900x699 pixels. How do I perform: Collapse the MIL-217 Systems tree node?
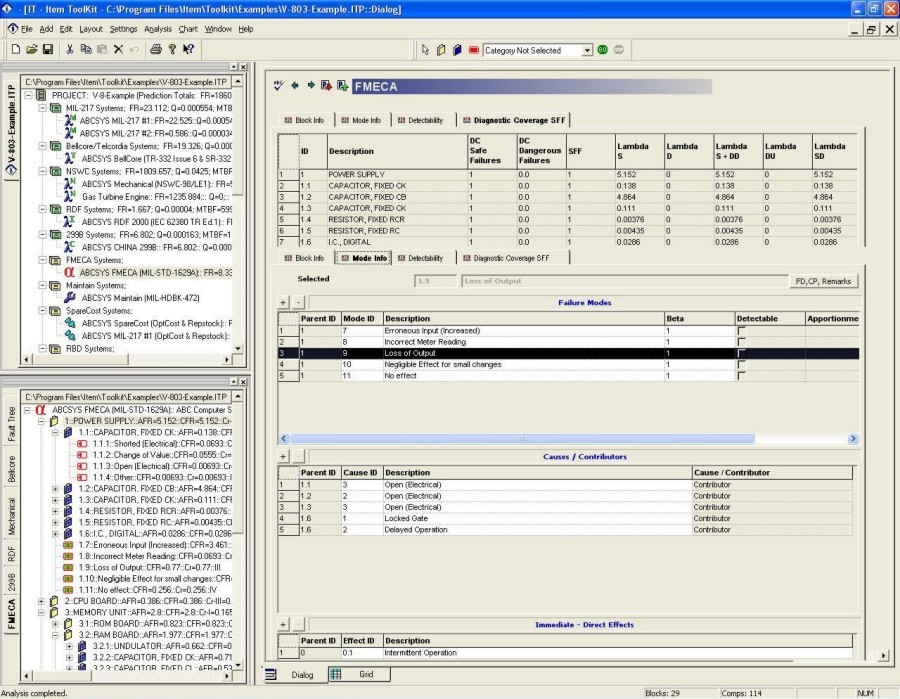click(42, 108)
